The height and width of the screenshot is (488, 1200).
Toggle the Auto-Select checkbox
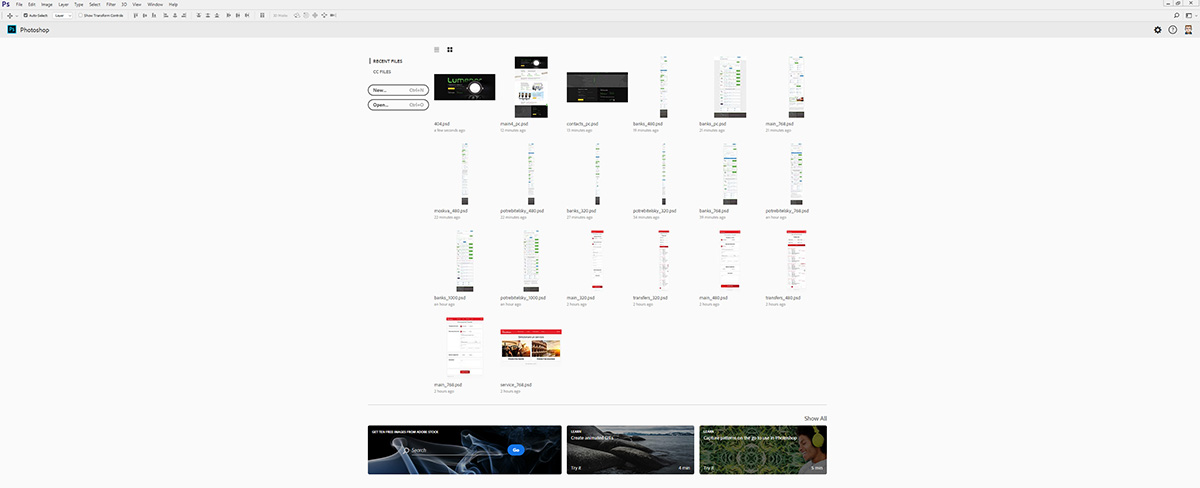26,16
